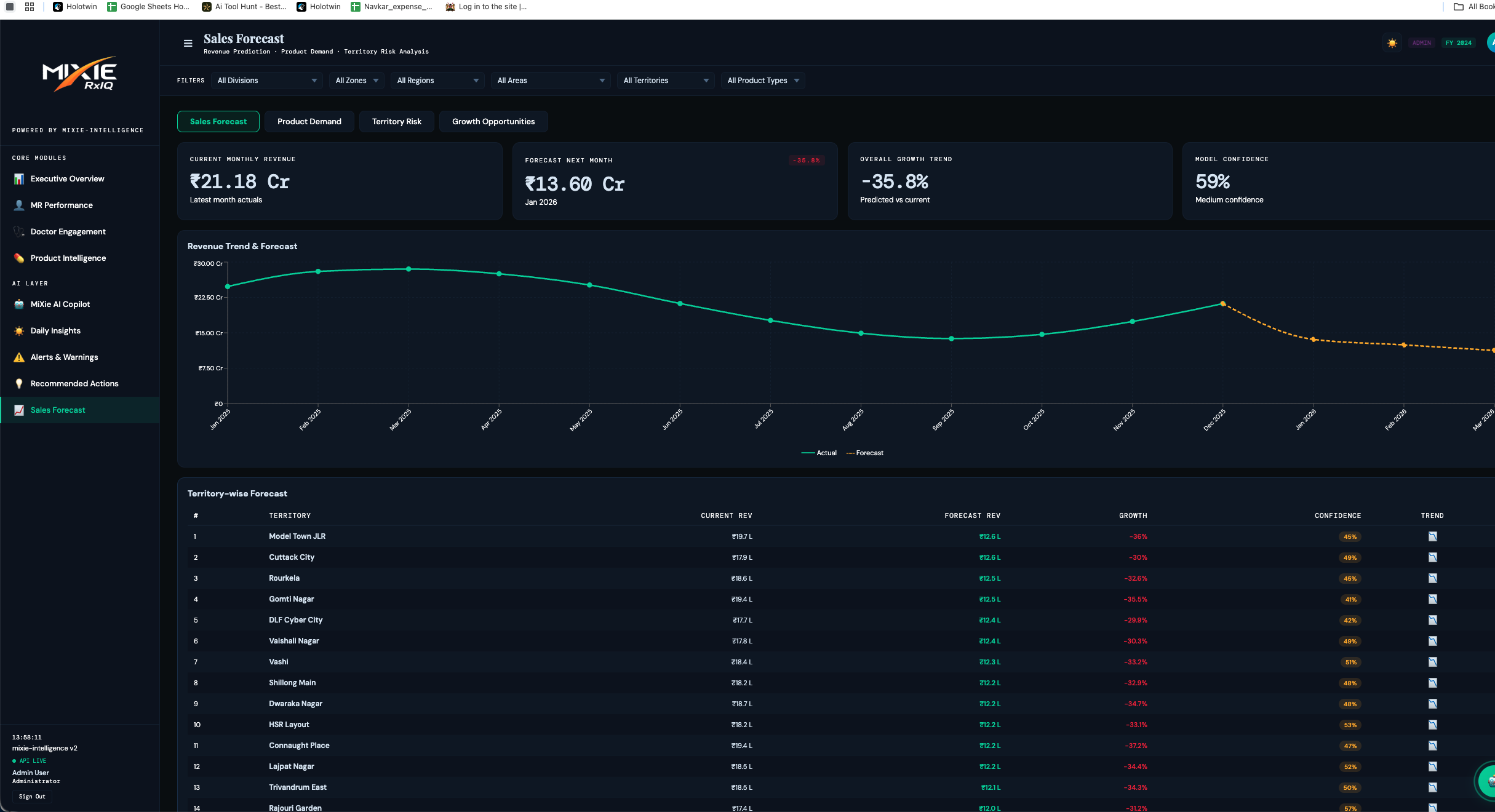The width and height of the screenshot is (1495, 812).
Task: Open the All Divisions filter dropdown
Action: click(x=266, y=80)
